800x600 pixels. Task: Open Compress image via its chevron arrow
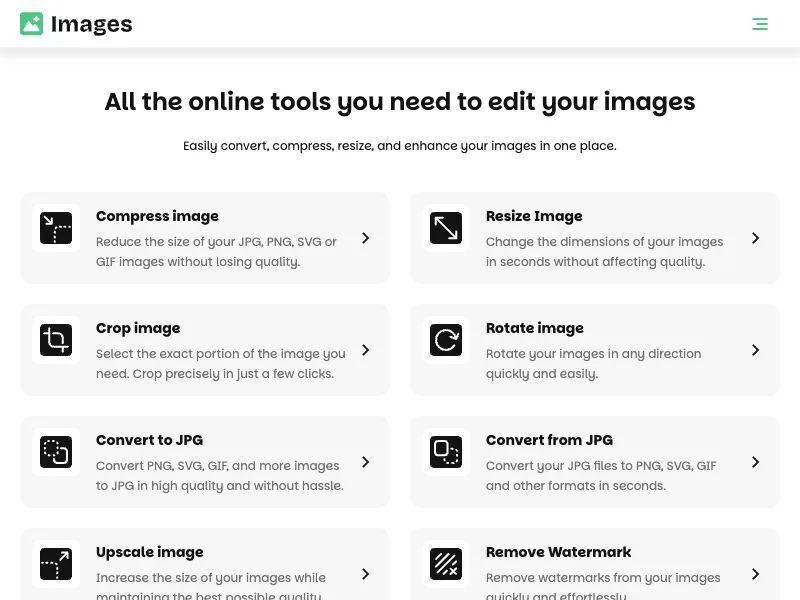[x=365, y=238]
